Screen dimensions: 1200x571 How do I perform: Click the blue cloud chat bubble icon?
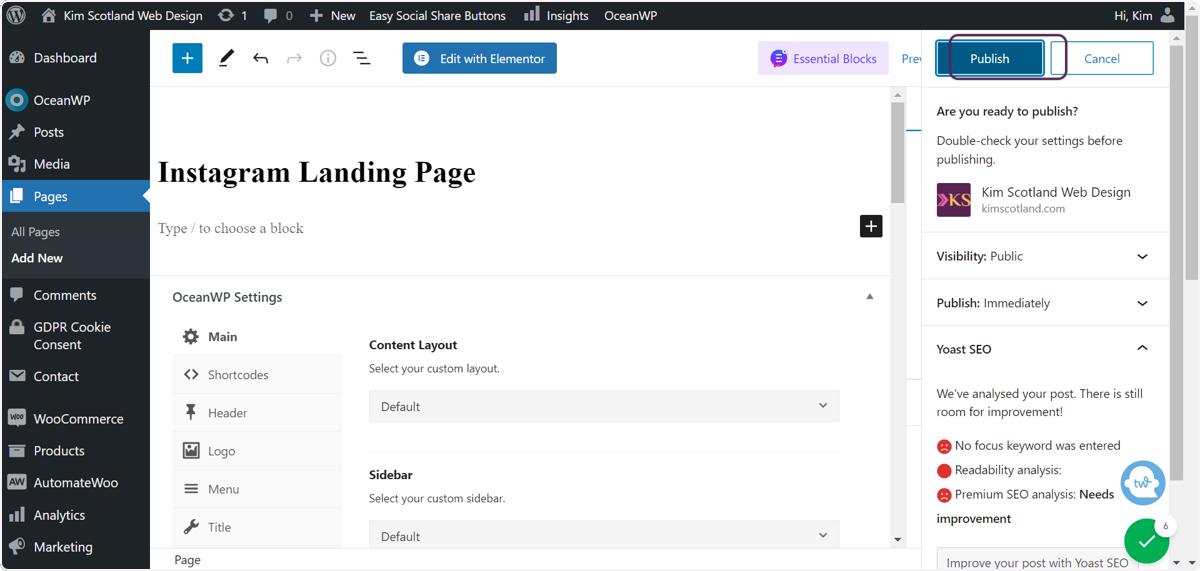point(1143,483)
